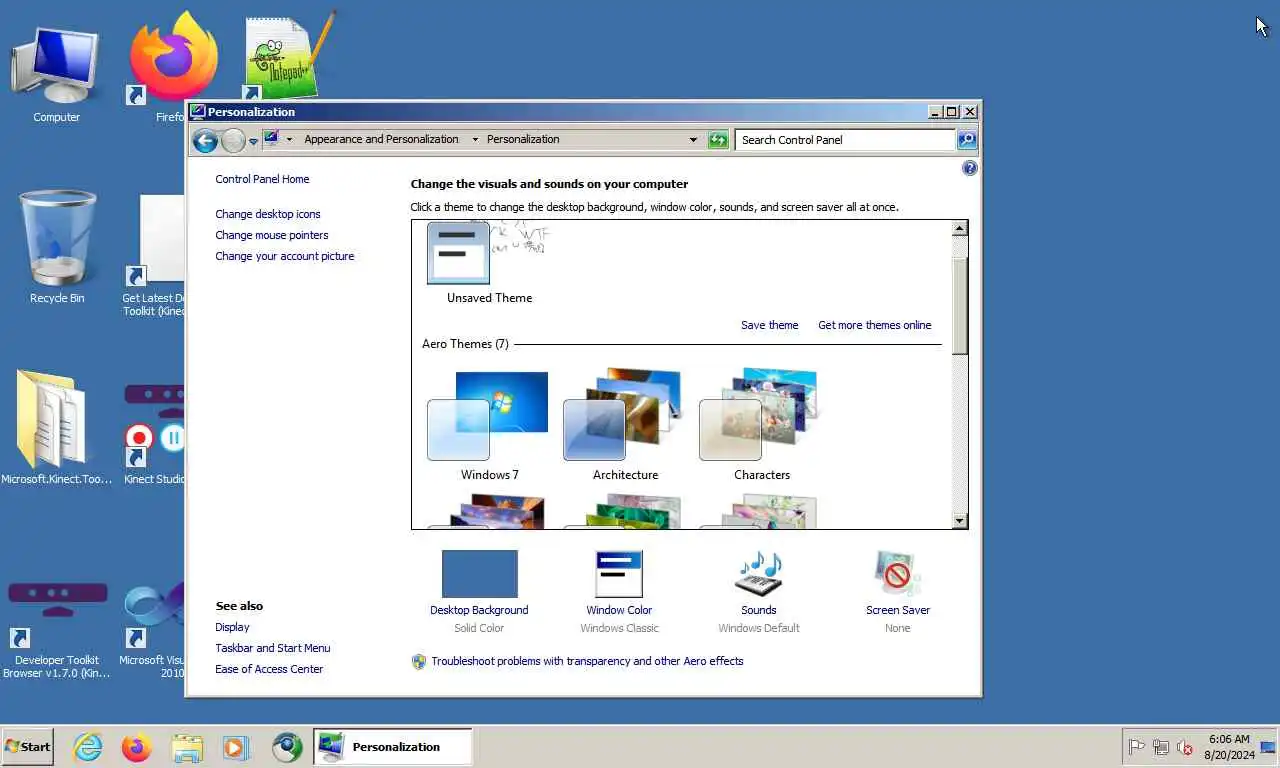1280x768 pixels.
Task: Select the Characters theme
Action: coord(761,425)
